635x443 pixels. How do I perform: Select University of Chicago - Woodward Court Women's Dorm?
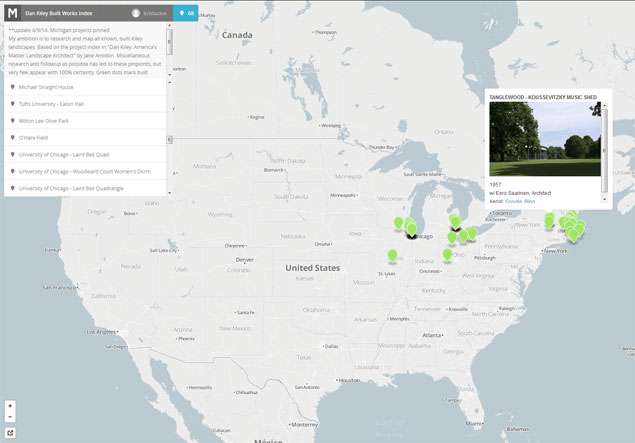[x=85, y=172]
